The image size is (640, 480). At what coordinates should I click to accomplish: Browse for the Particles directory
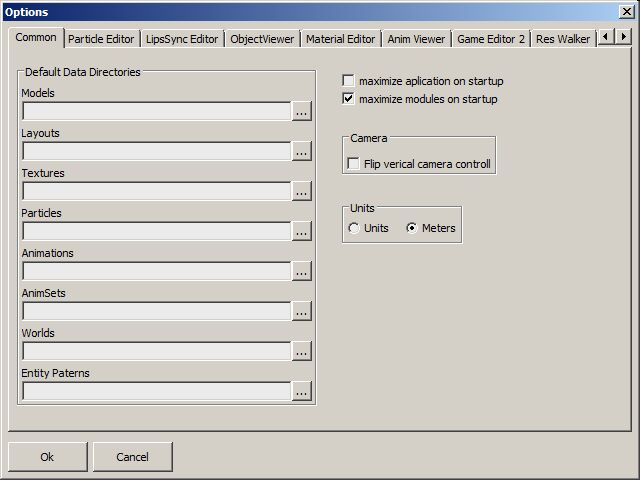302,231
